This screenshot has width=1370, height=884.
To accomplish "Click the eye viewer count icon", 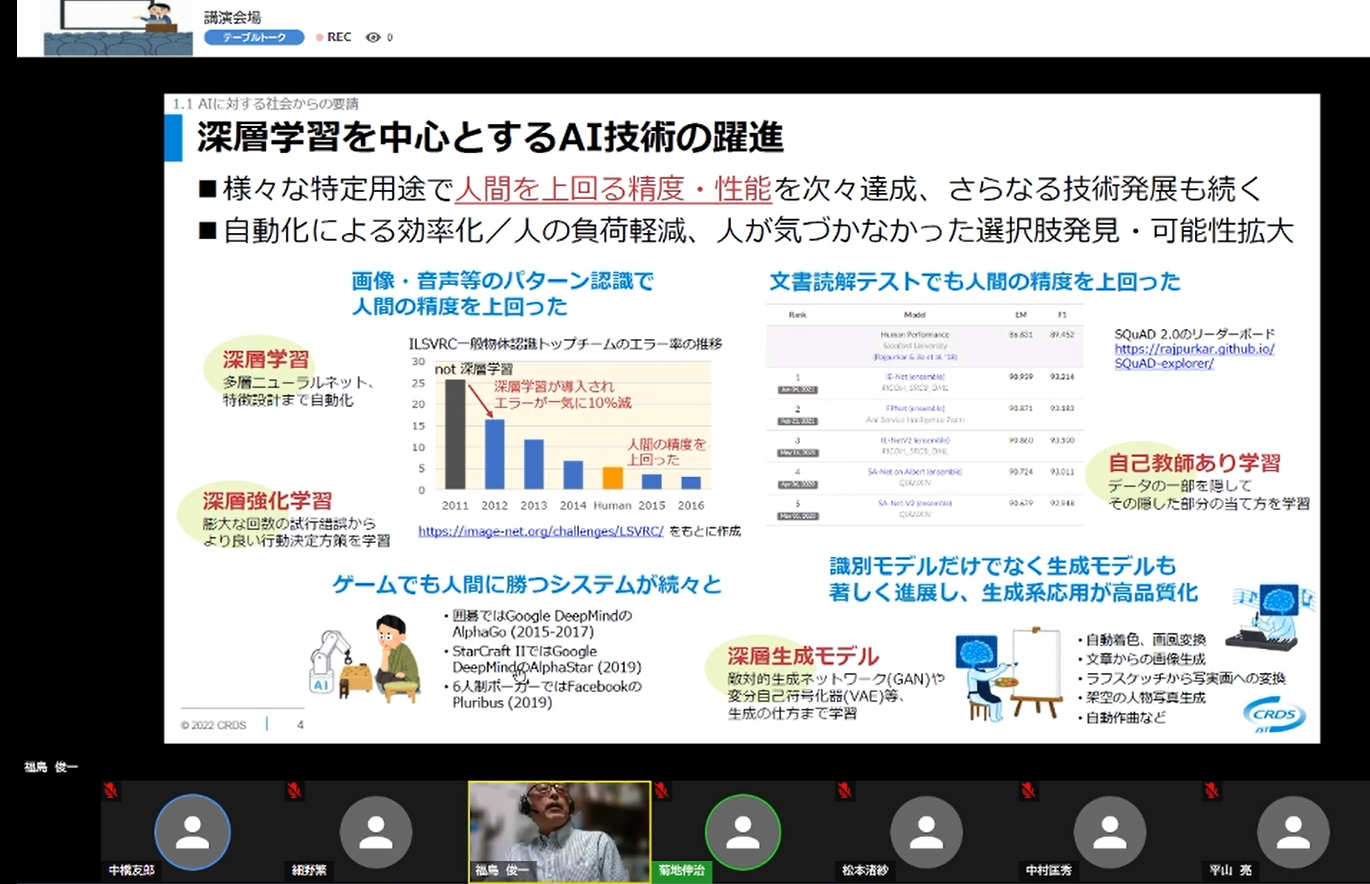I will coord(373,38).
